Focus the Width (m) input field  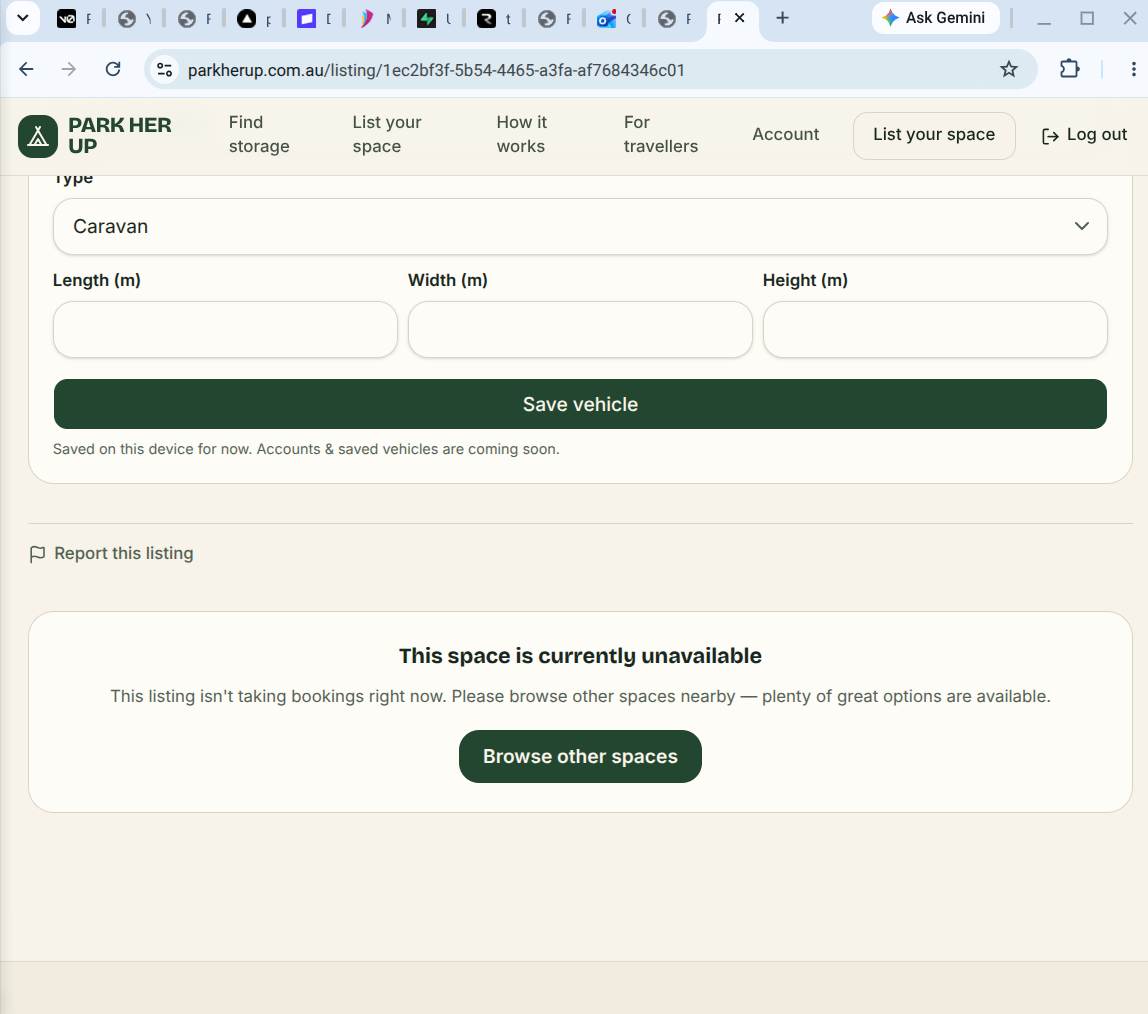click(580, 329)
